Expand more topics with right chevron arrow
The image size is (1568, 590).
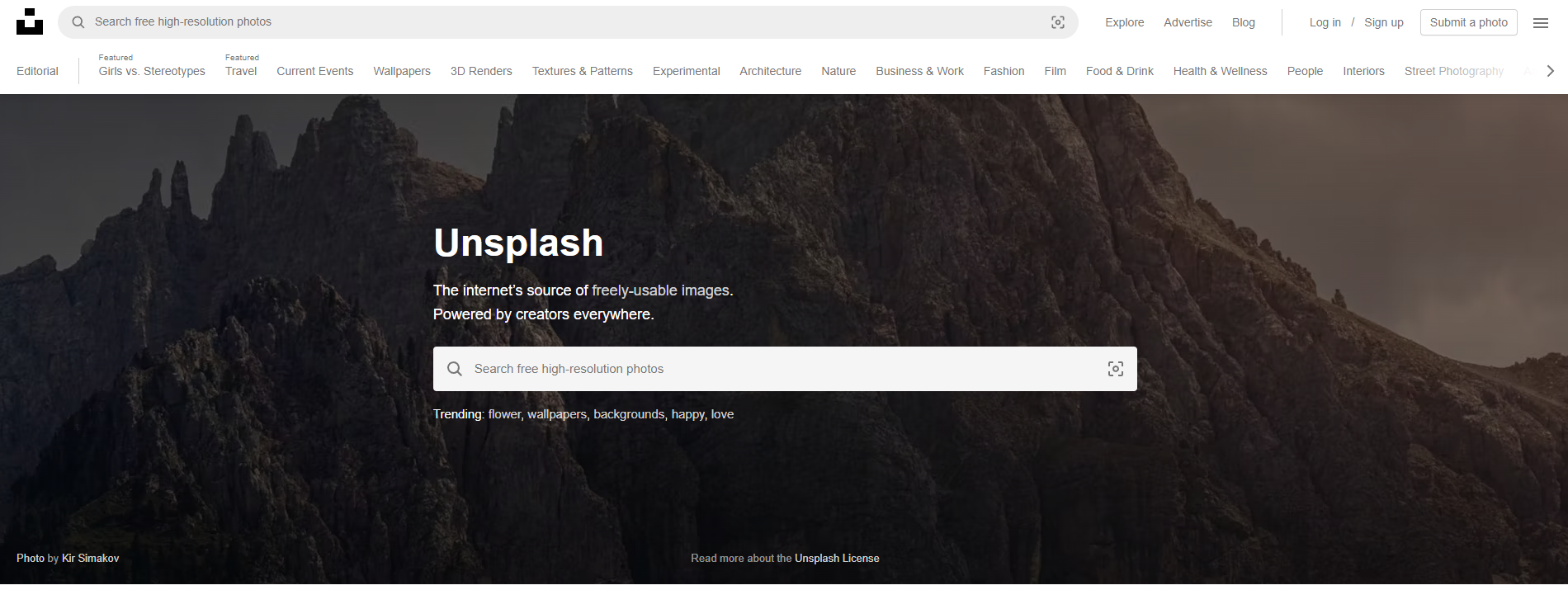click(1551, 71)
